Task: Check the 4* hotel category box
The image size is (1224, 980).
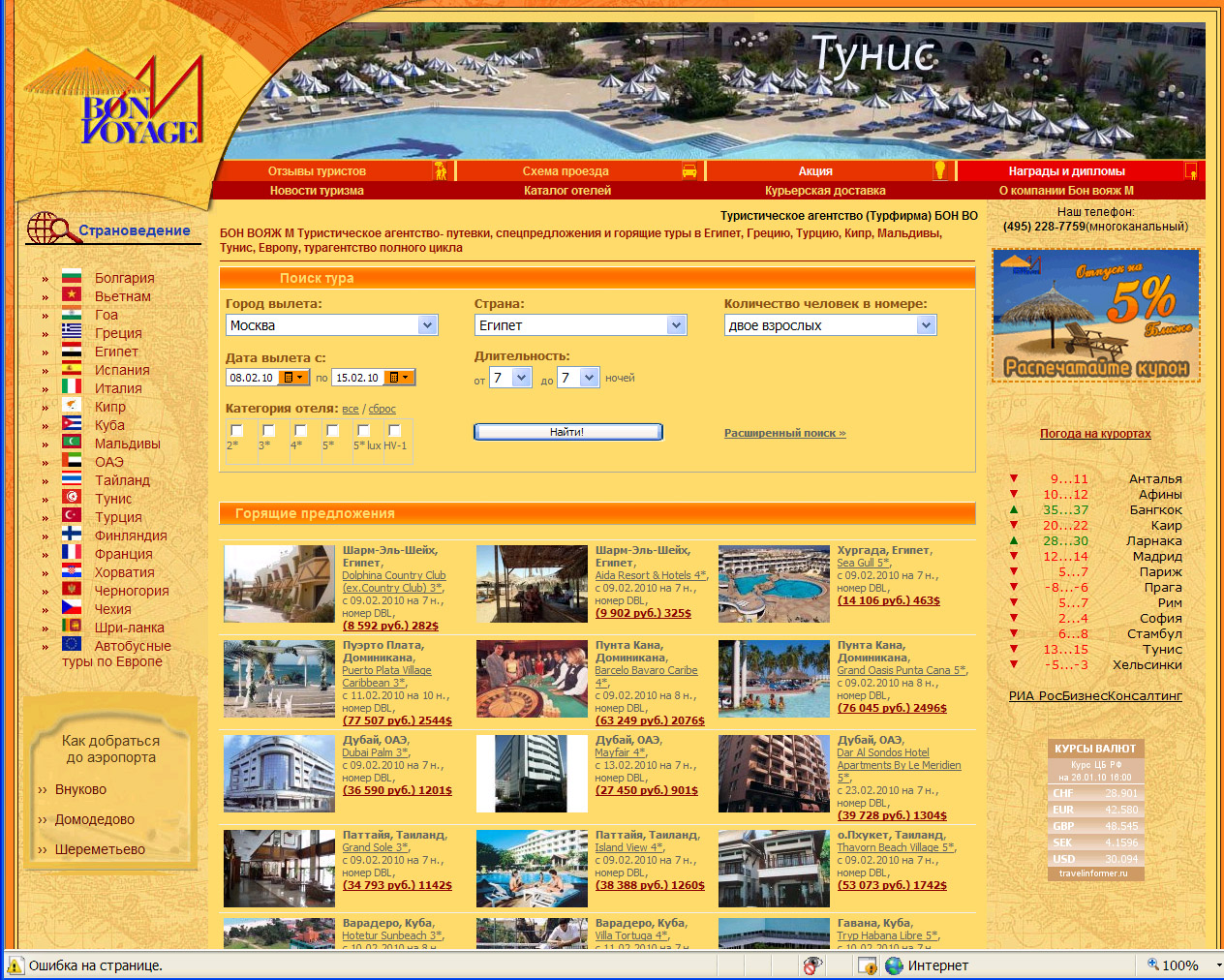Action: (x=300, y=430)
